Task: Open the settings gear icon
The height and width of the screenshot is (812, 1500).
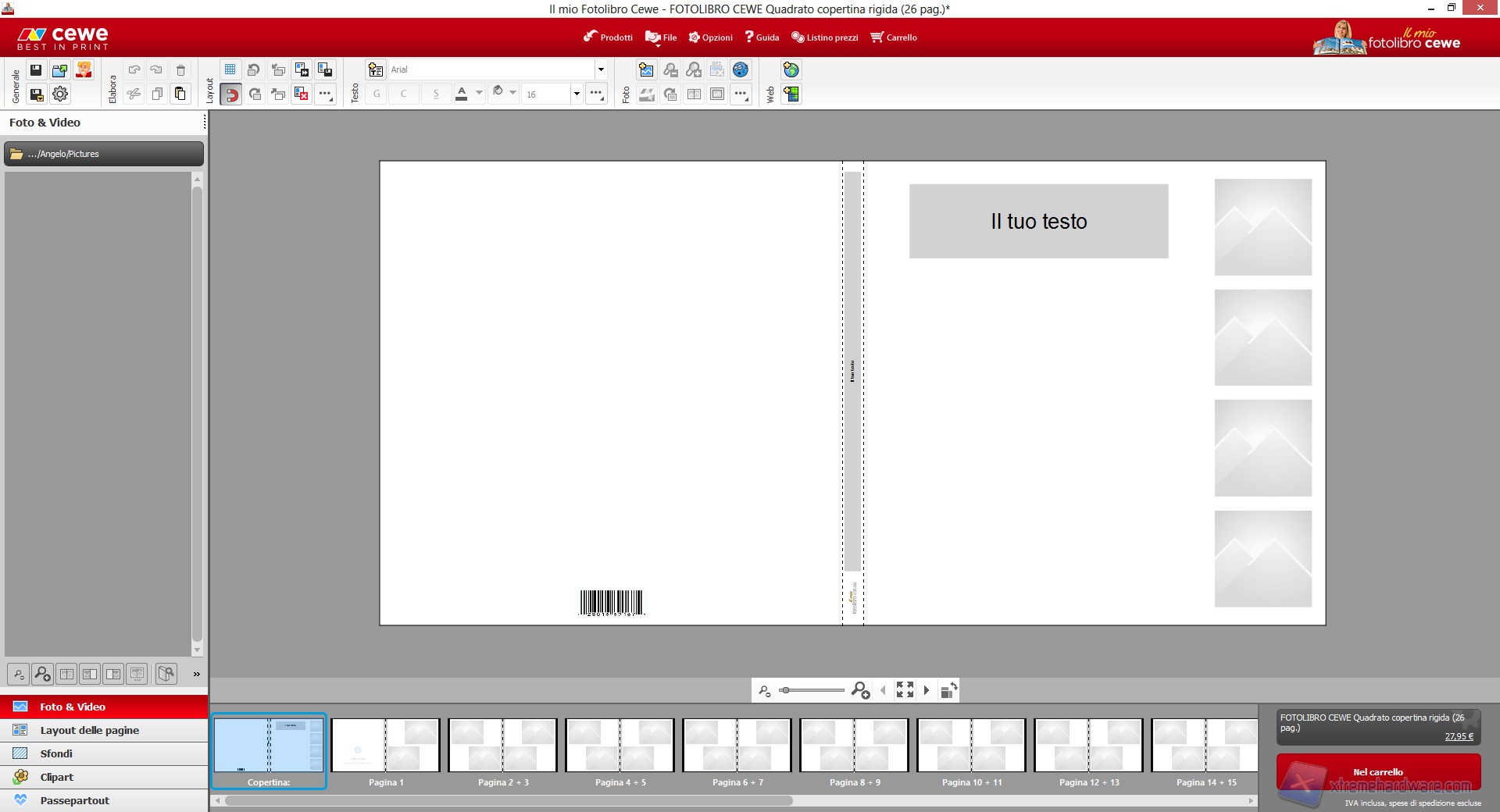Action: (60, 94)
